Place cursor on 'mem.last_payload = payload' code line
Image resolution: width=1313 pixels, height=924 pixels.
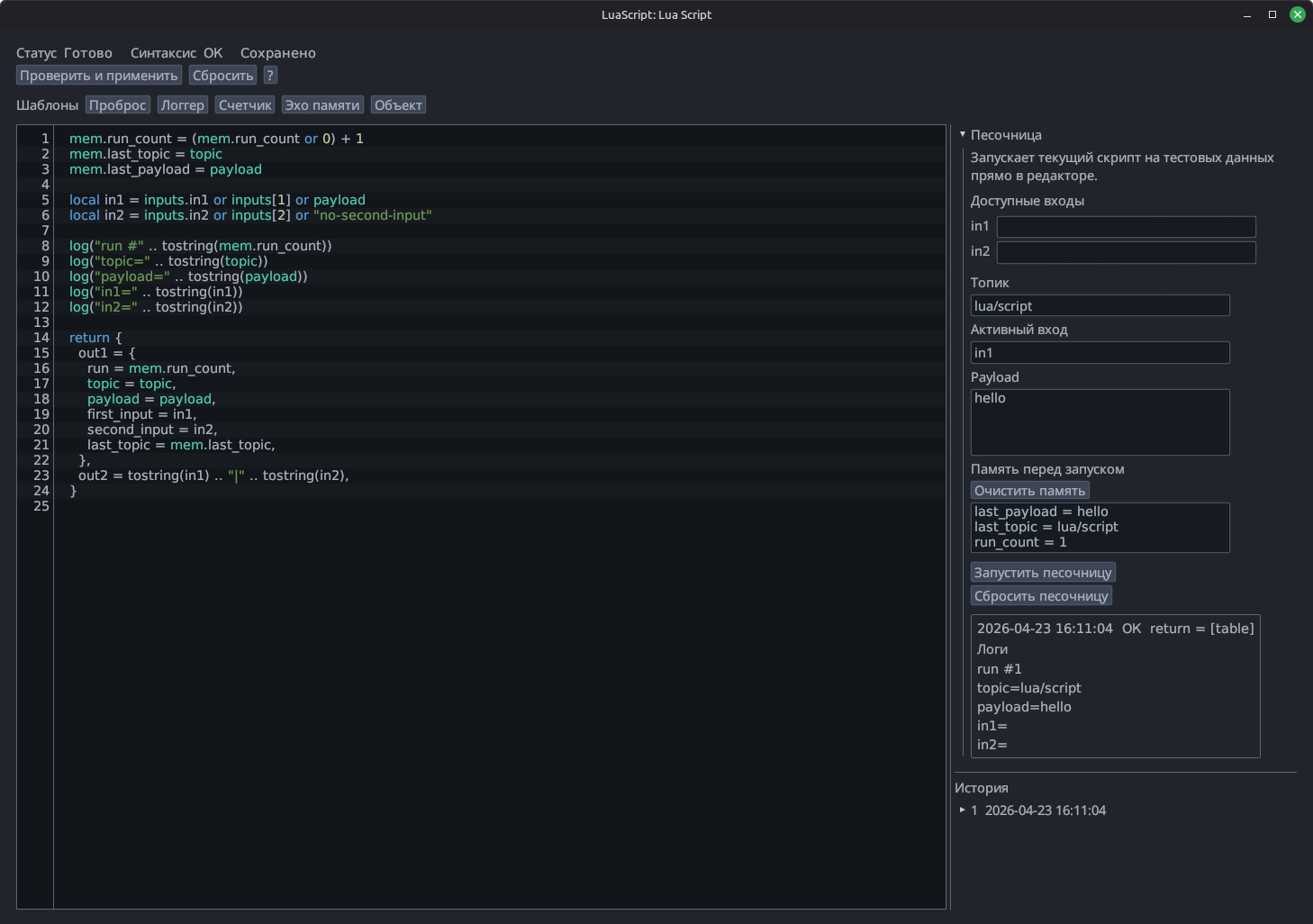pyautogui.click(x=166, y=169)
